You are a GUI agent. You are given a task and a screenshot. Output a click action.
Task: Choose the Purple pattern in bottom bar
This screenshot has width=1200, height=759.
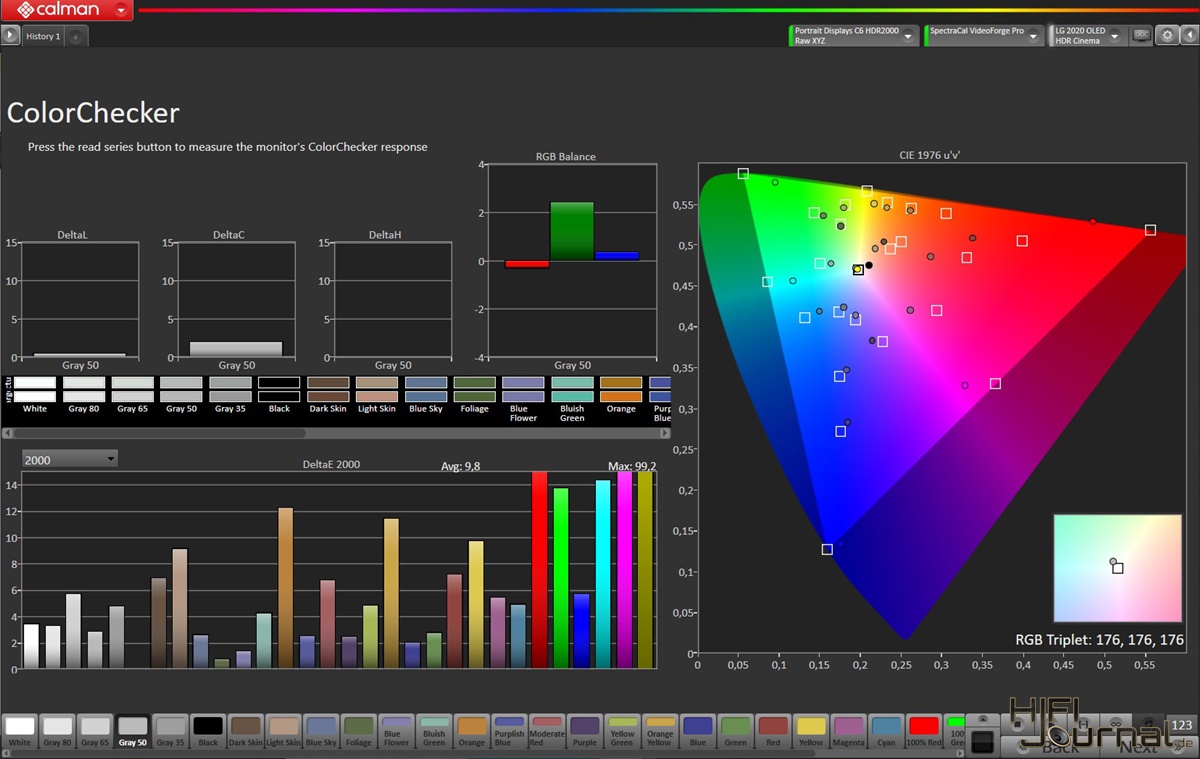click(x=584, y=731)
